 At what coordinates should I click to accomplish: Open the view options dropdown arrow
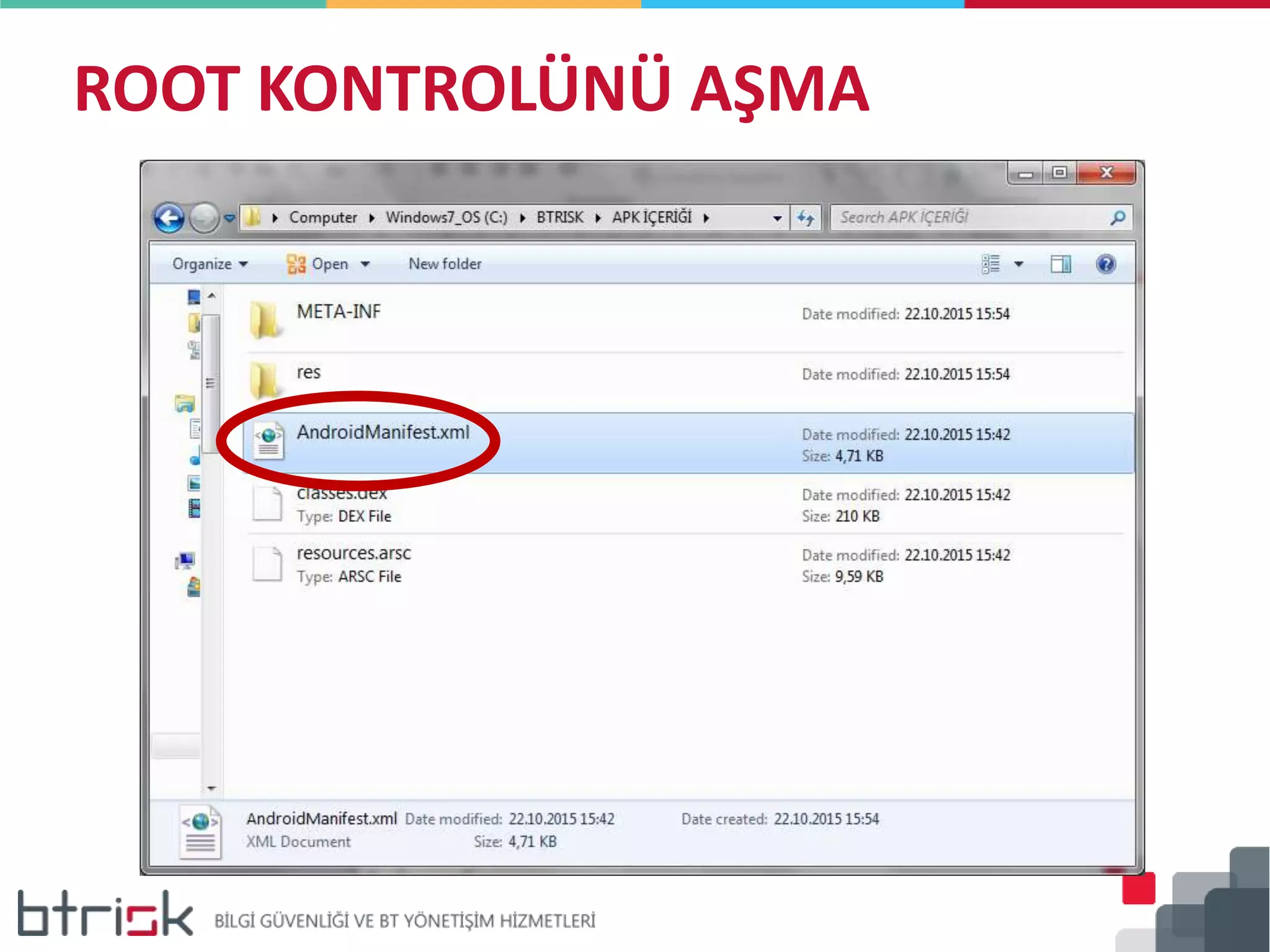[x=1018, y=265]
